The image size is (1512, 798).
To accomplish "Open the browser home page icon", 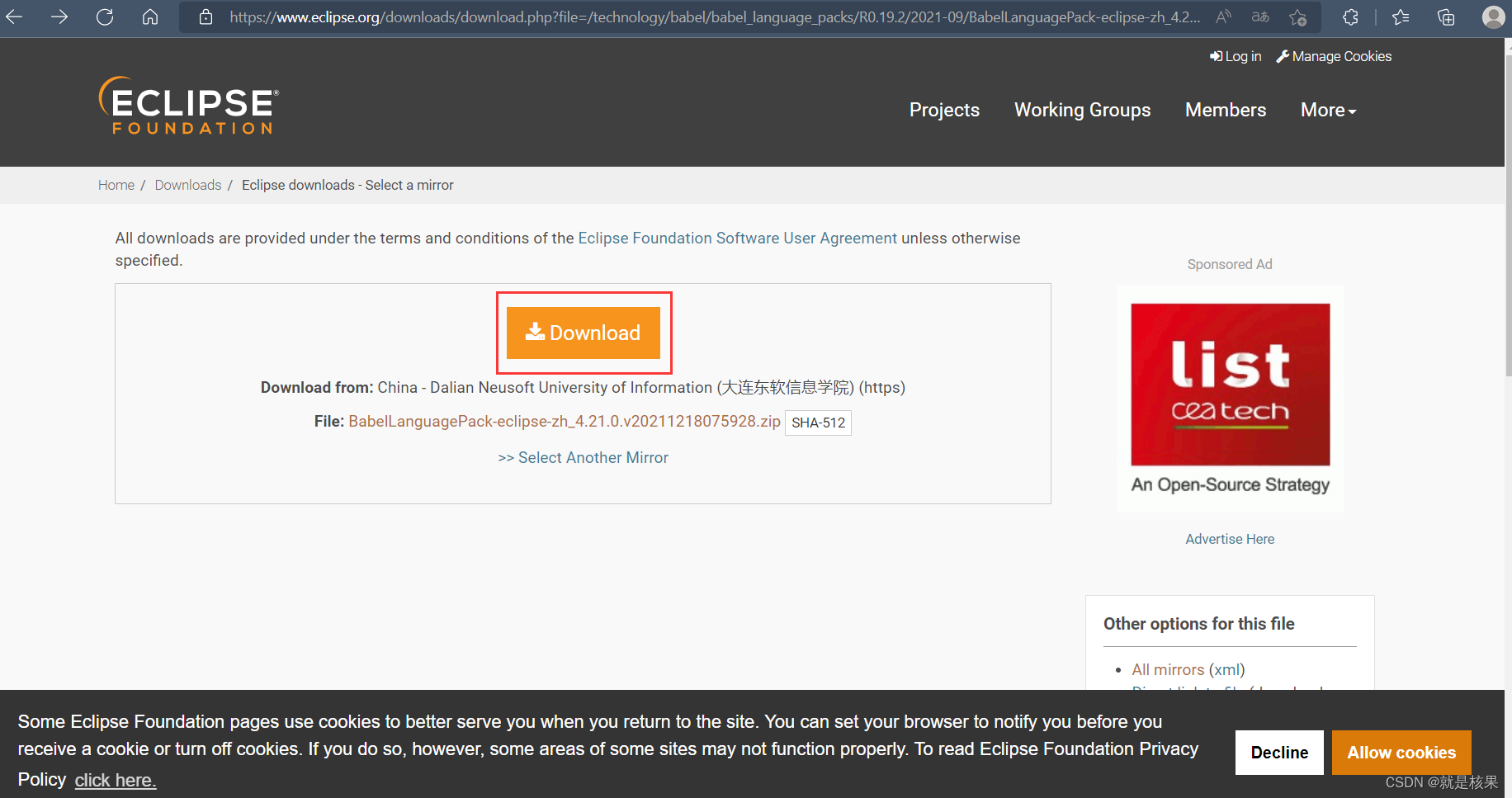I will (x=150, y=17).
